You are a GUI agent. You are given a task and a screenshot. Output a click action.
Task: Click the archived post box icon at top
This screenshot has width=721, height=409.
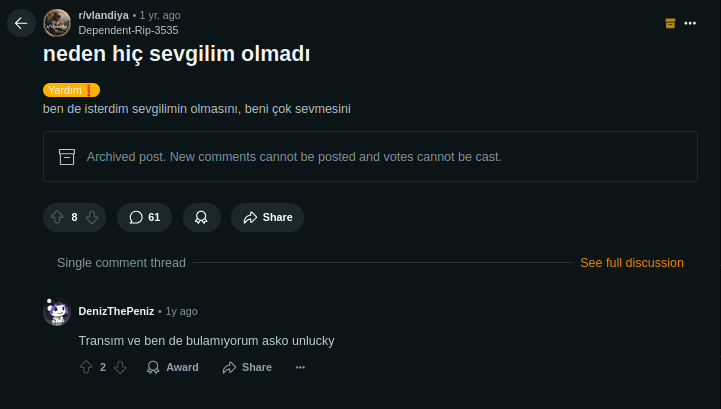pyautogui.click(x=670, y=23)
